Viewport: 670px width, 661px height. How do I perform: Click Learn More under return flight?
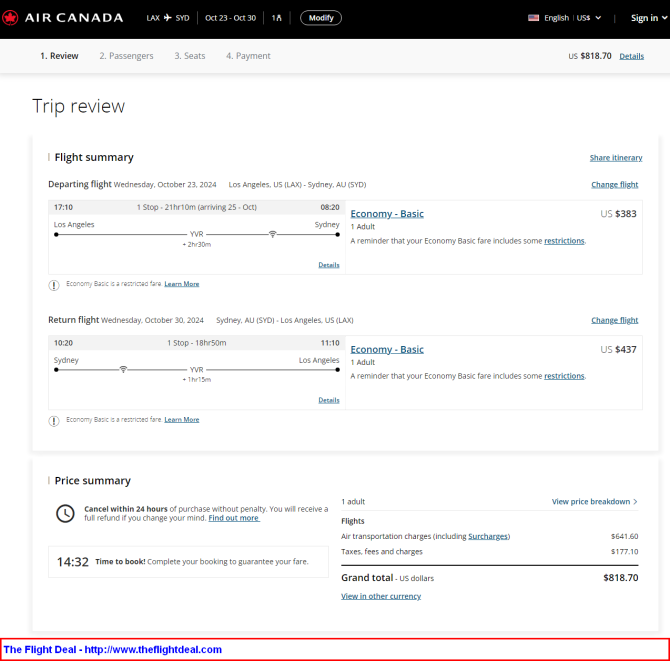click(x=182, y=420)
